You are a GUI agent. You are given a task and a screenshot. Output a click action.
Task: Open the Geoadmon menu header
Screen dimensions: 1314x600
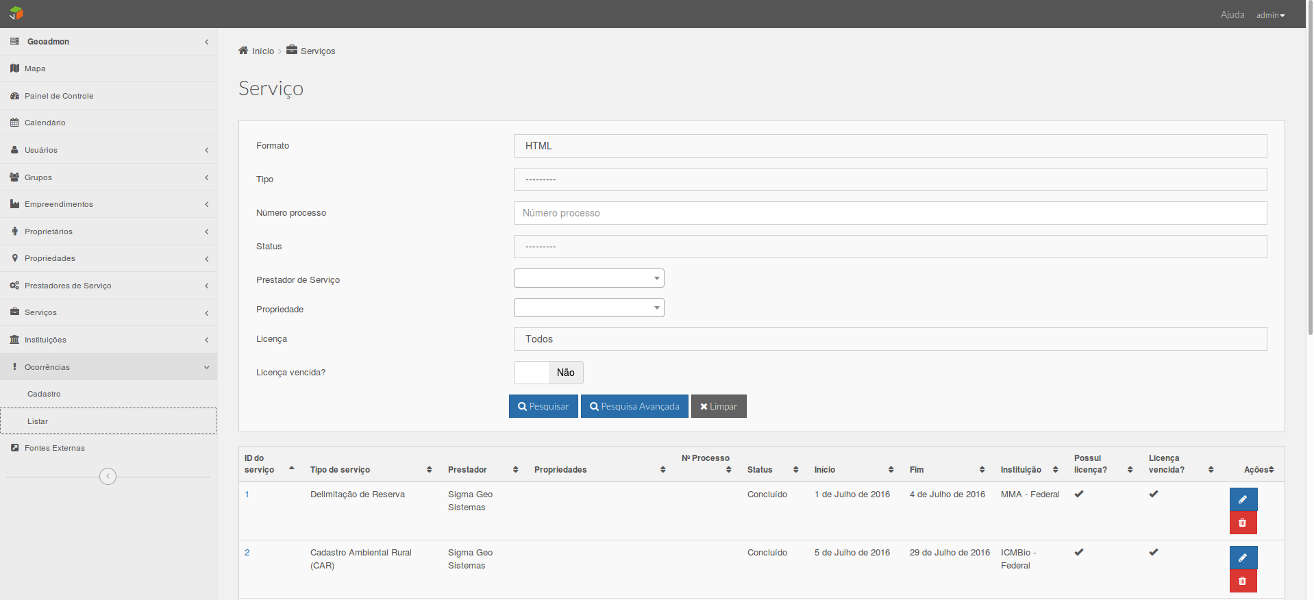pos(108,42)
